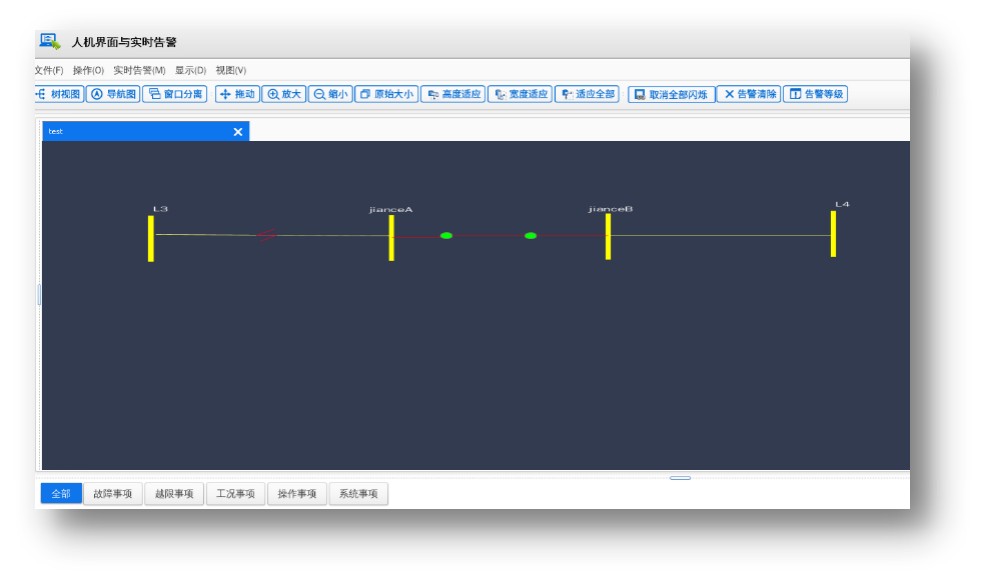Open the 显示(D) menu

coord(190,70)
